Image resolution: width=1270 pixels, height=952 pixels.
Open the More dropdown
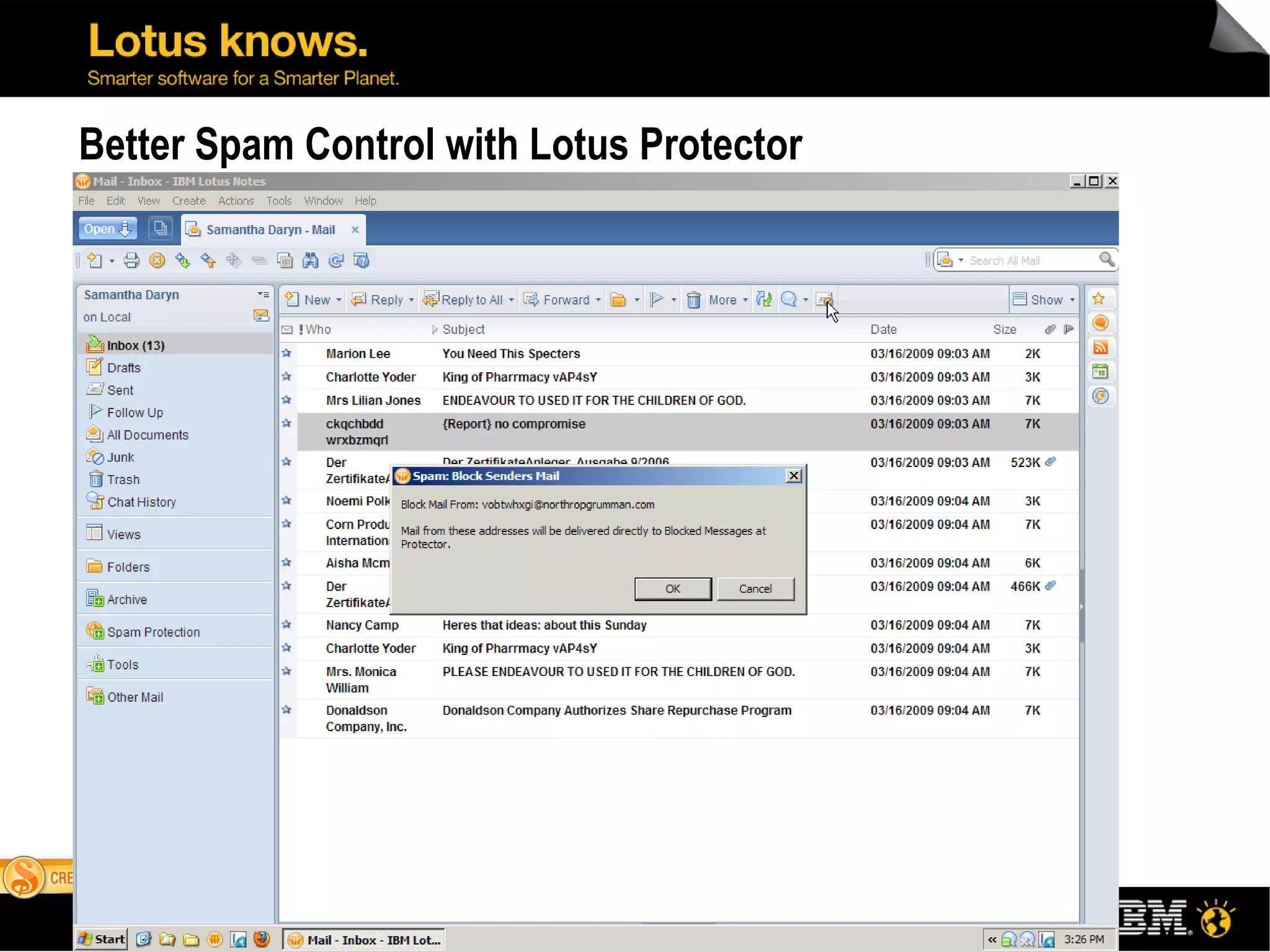[728, 300]
